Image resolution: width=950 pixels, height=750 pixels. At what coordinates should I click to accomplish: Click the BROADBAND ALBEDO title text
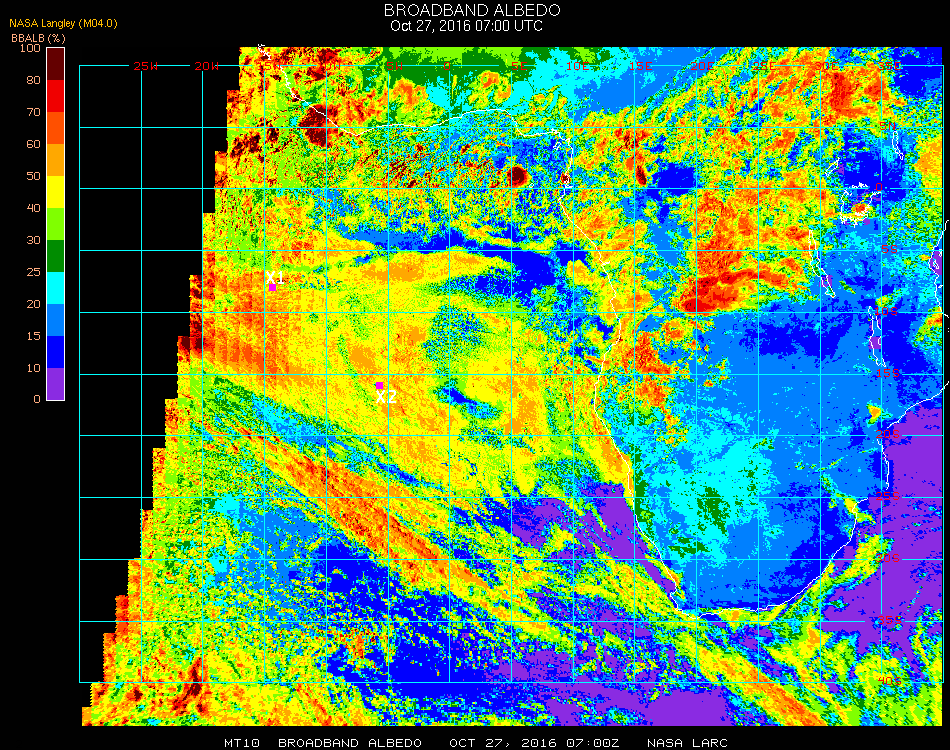472,10
